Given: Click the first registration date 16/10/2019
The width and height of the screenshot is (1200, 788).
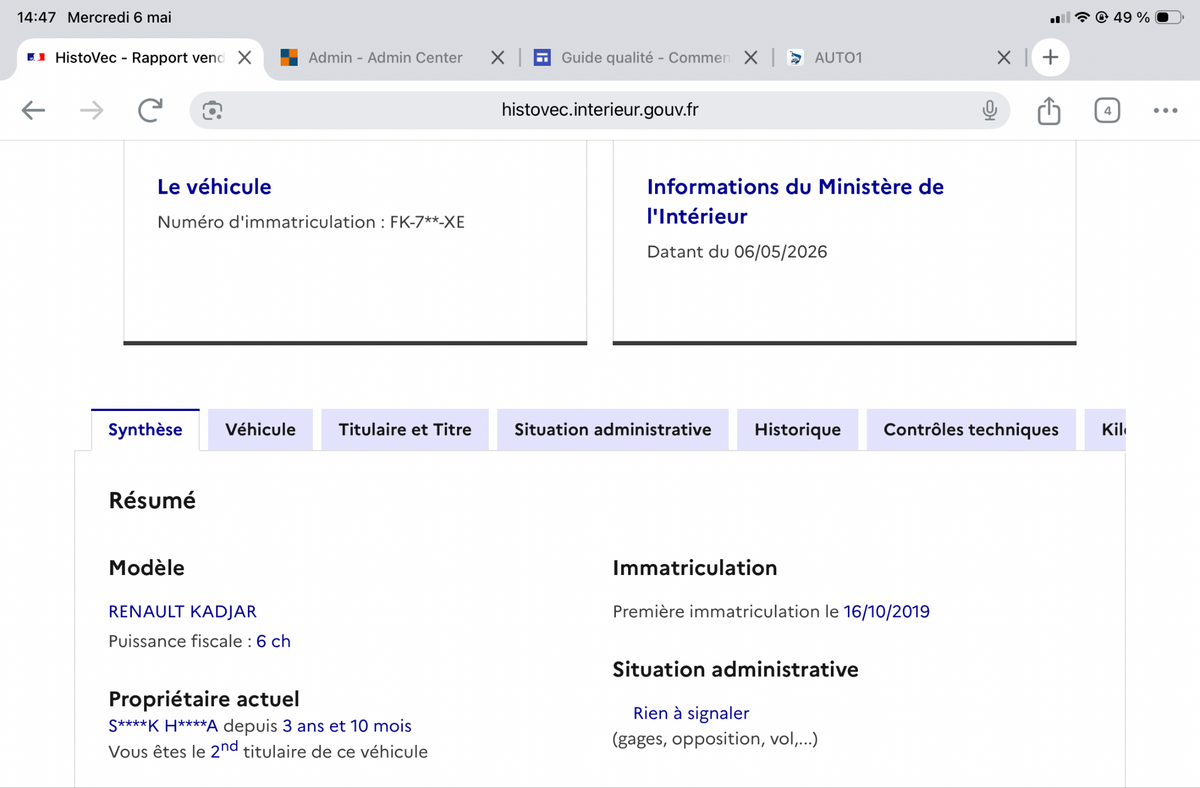Looking at the screenshot, I should pyautogui.click(x=887, y=611).
